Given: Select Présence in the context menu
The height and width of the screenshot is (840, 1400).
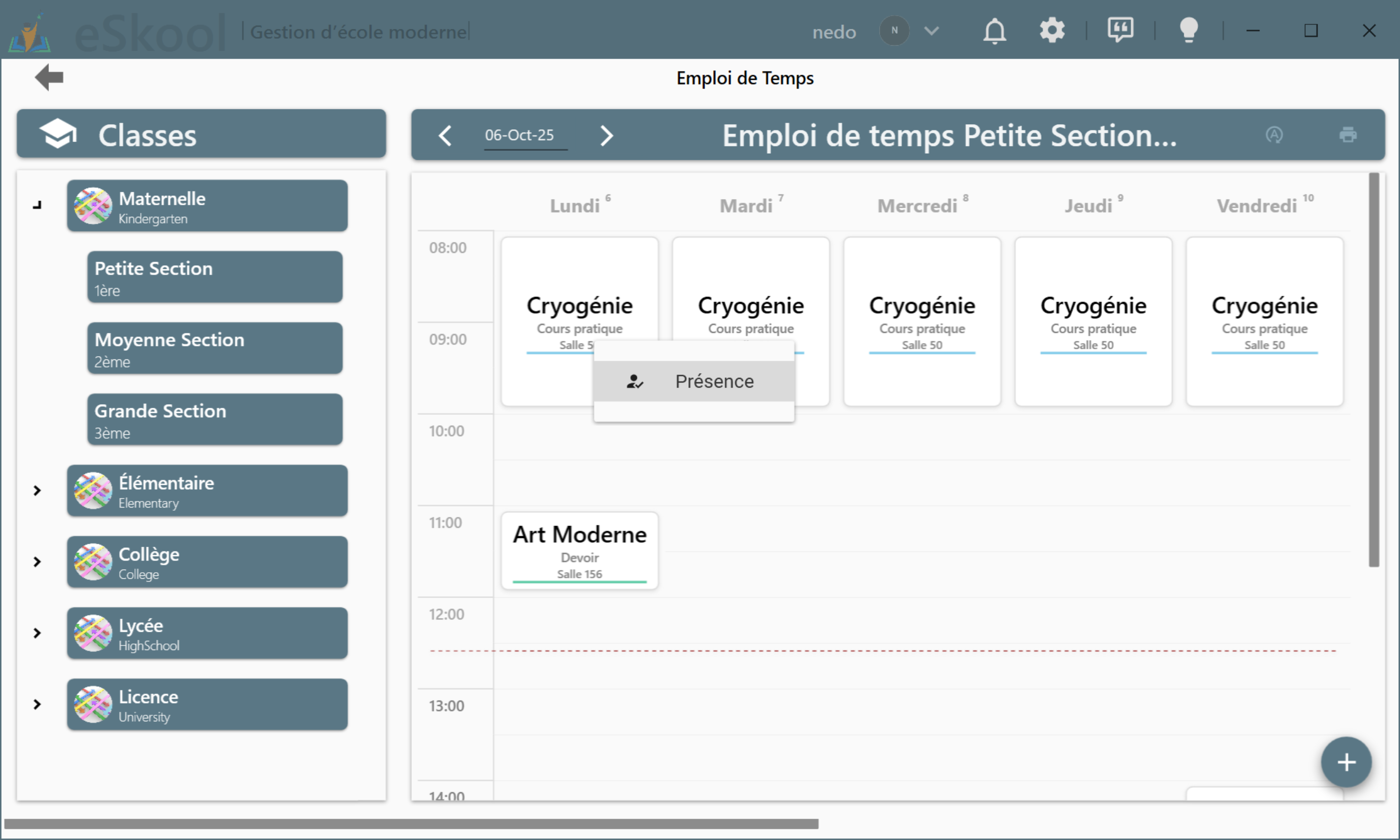Looking at the screenshot, I should pos(694,381).
